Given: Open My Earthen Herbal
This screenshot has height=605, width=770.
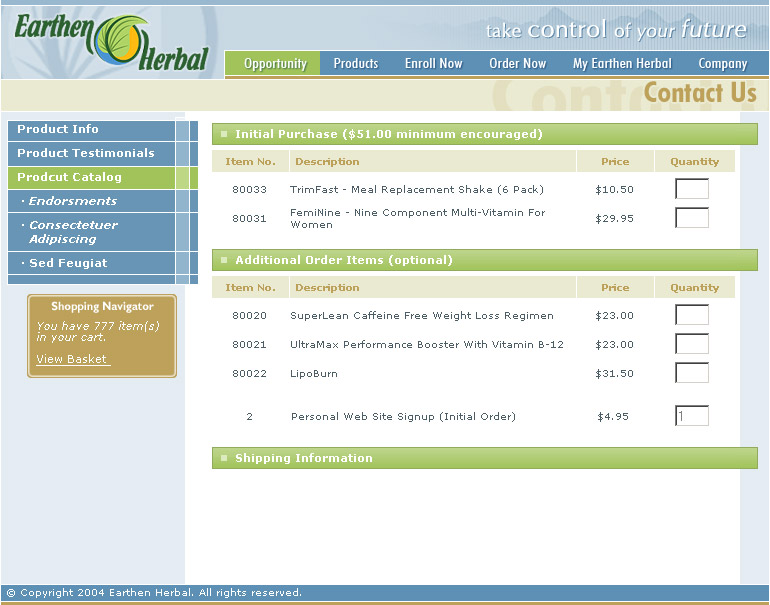Looking at the screenshot, I should pyautogui.click(x=622, y=63).
